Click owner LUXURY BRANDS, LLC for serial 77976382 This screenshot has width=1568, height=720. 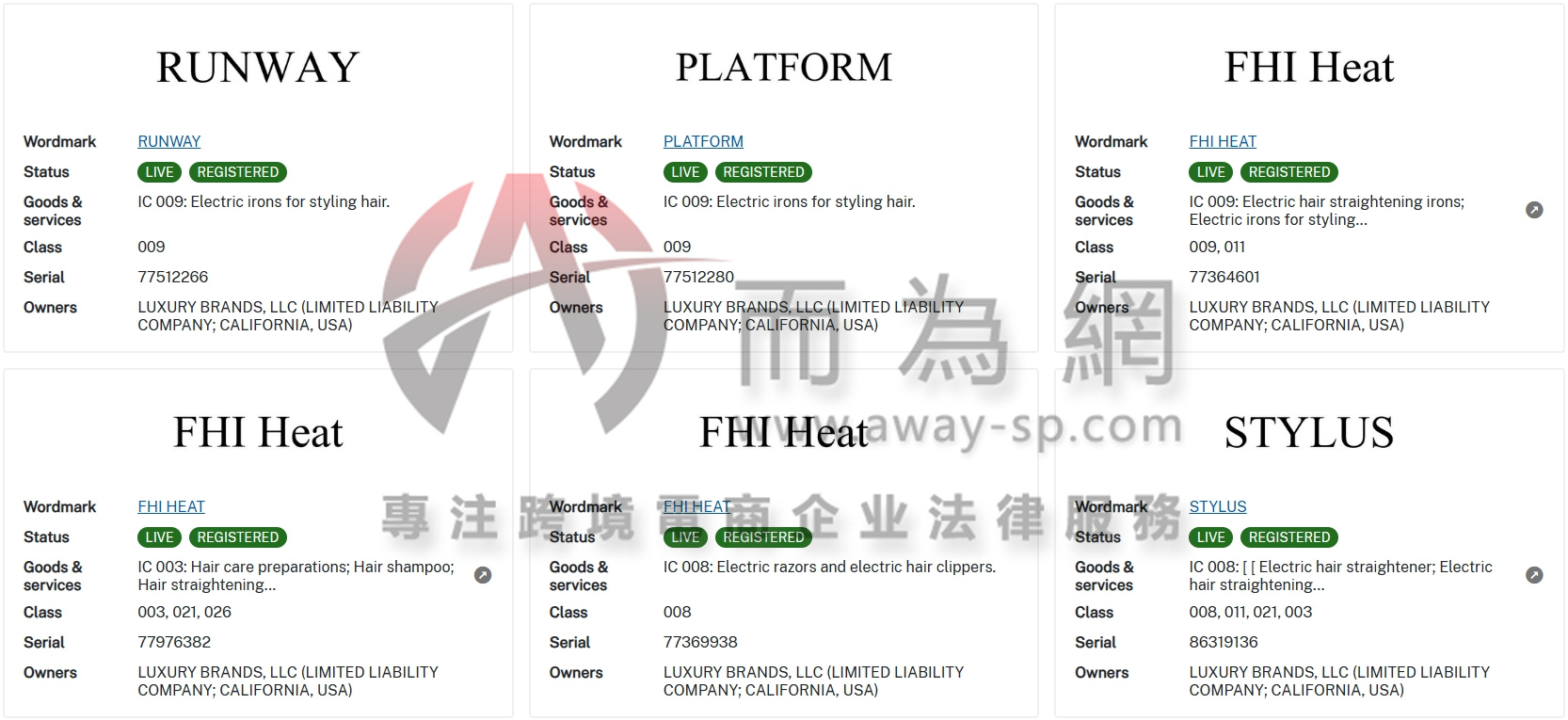(288, 680)
